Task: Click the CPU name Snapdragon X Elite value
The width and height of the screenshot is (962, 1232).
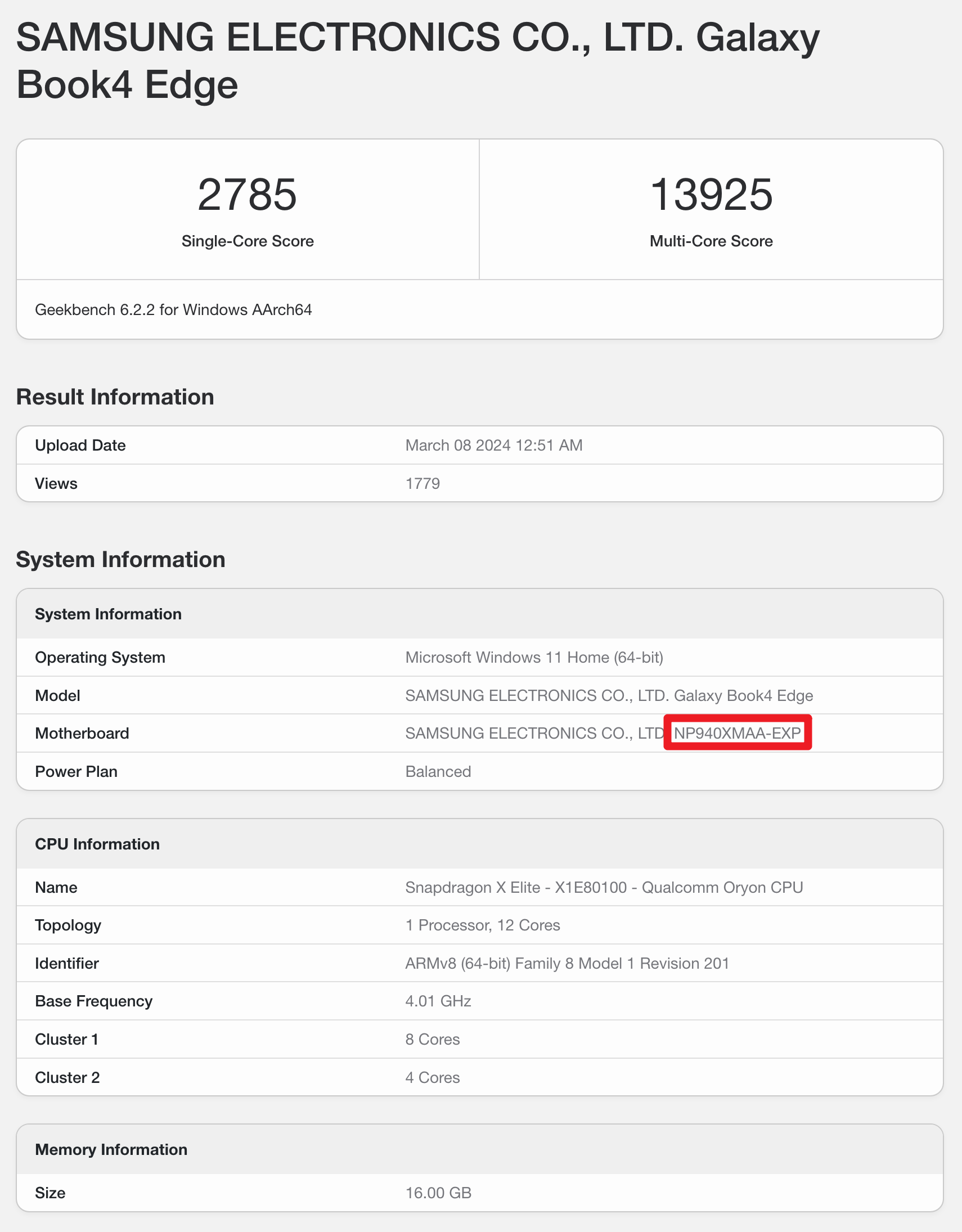Action: [x=604, y=887]
